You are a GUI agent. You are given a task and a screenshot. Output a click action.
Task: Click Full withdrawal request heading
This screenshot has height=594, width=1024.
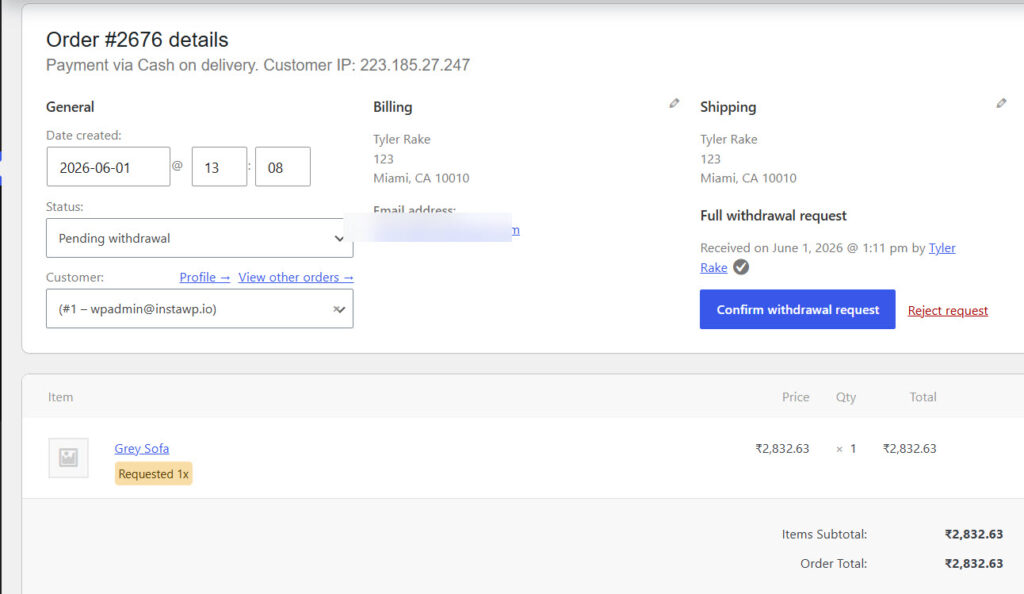pos(773,215)
